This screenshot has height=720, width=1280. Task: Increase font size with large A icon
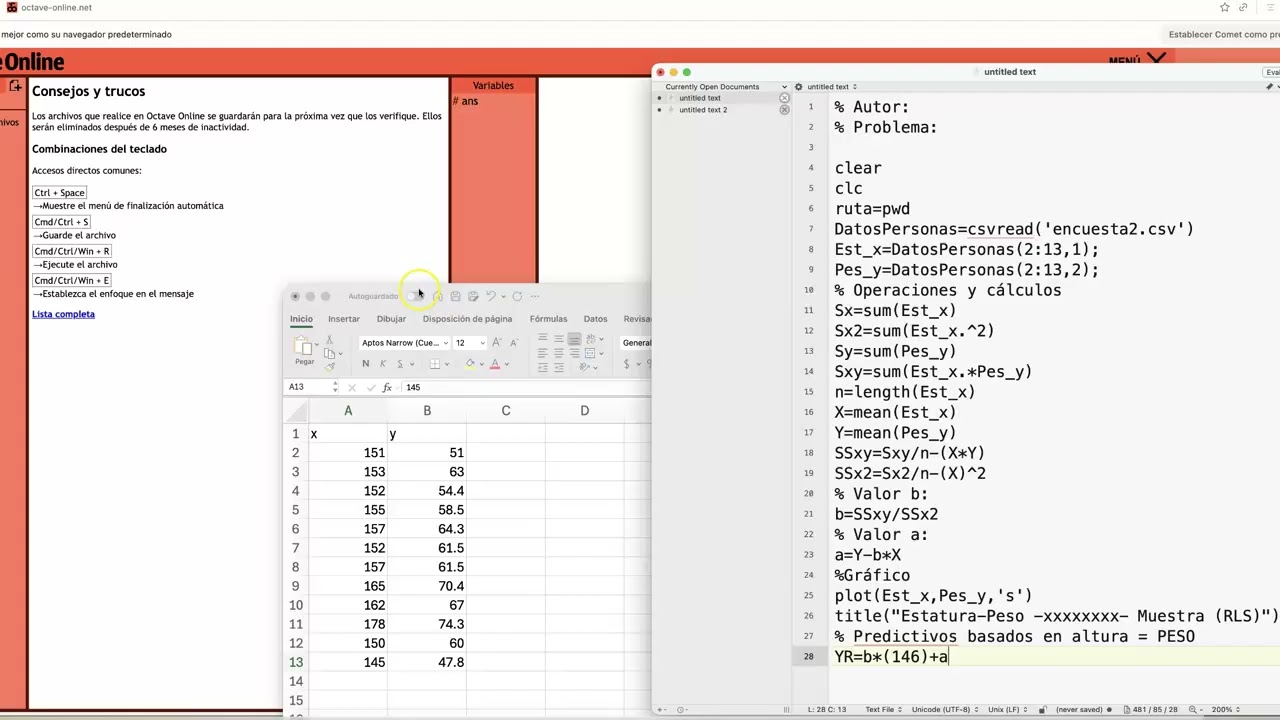click(x=497, y=343)
